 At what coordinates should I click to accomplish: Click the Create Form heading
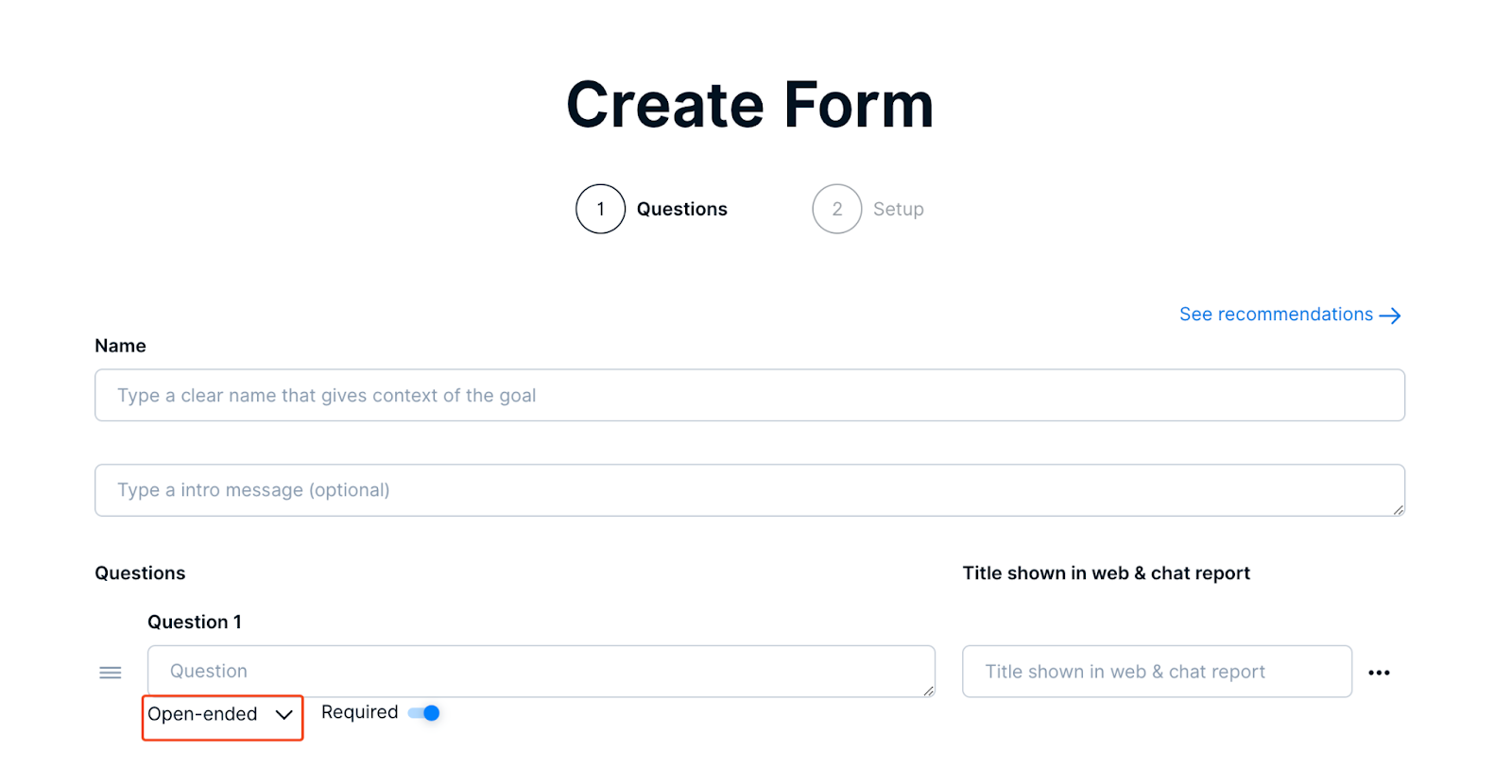[x=749, y=104]
